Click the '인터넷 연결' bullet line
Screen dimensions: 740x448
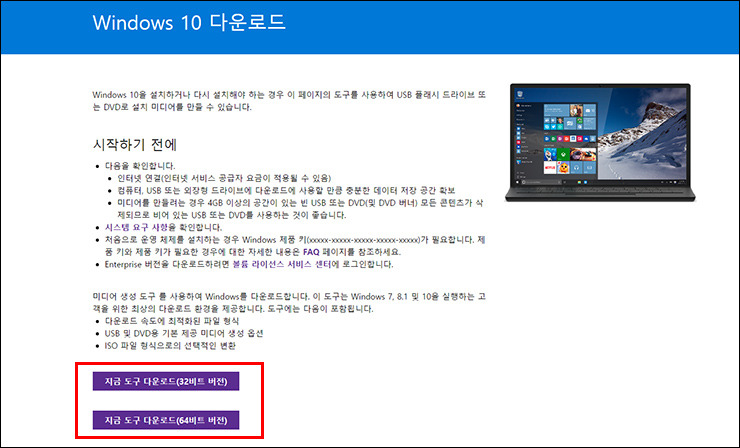click(x=224, y=178)
